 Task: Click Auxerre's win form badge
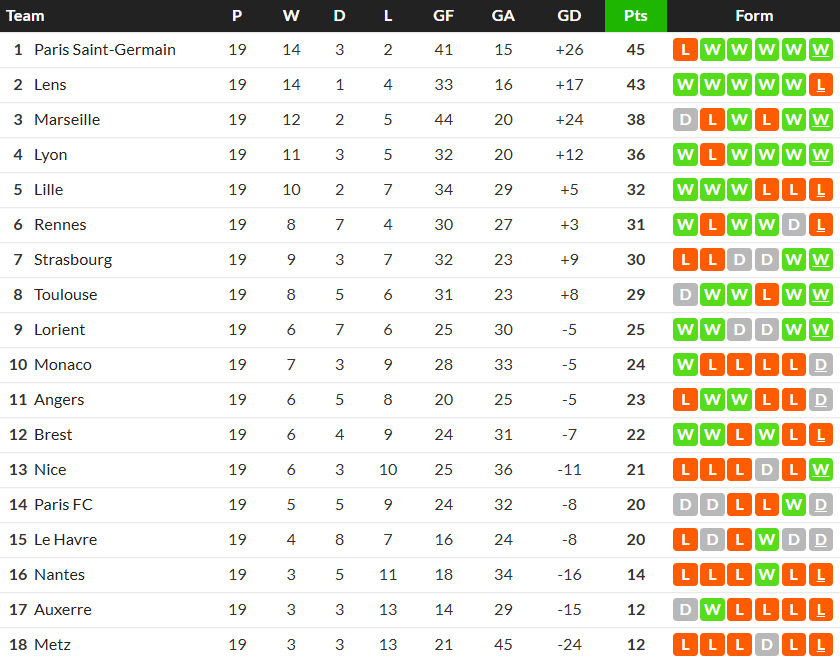pos(712,610)
